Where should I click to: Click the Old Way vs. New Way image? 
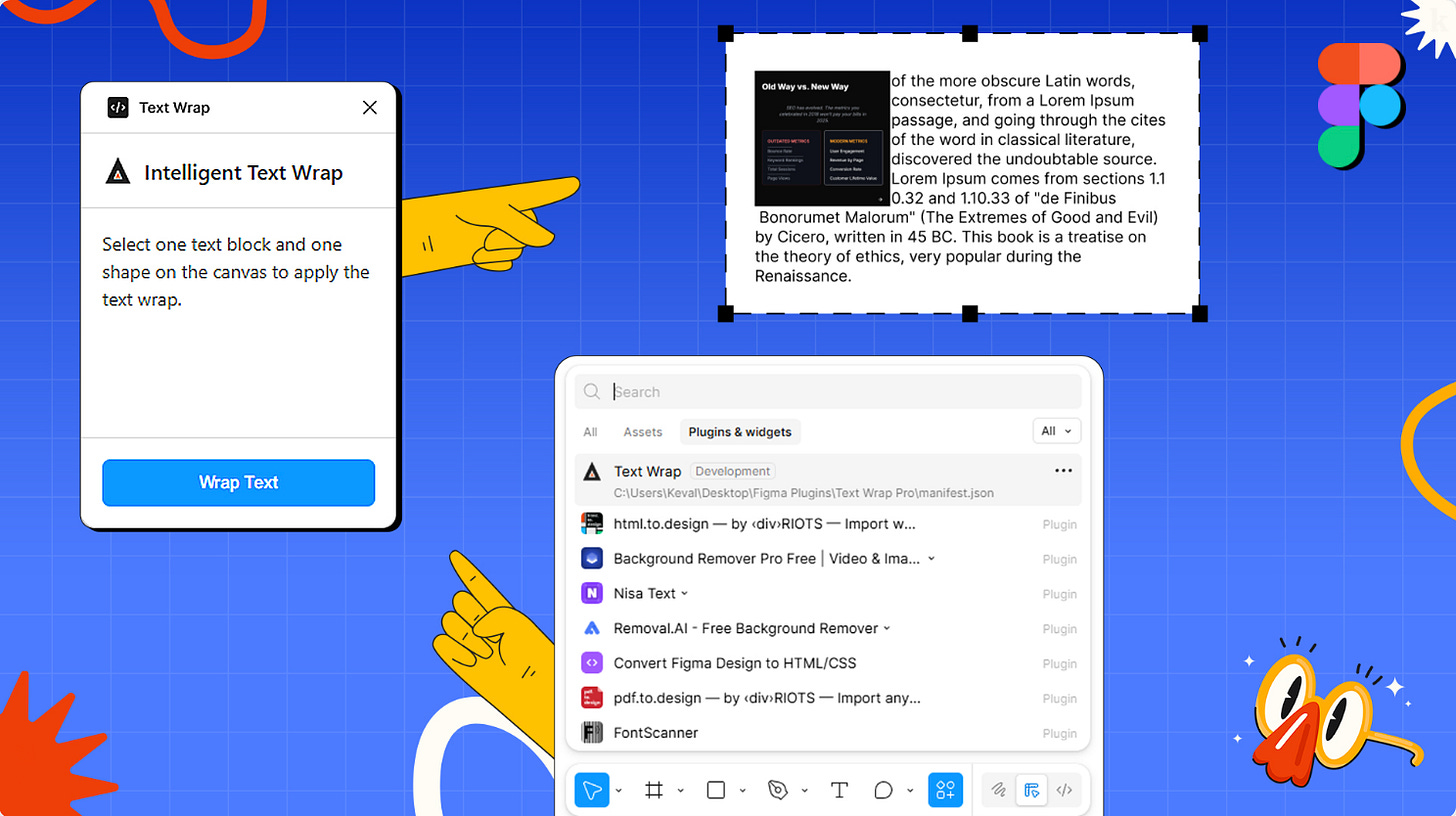click(822, 138)
